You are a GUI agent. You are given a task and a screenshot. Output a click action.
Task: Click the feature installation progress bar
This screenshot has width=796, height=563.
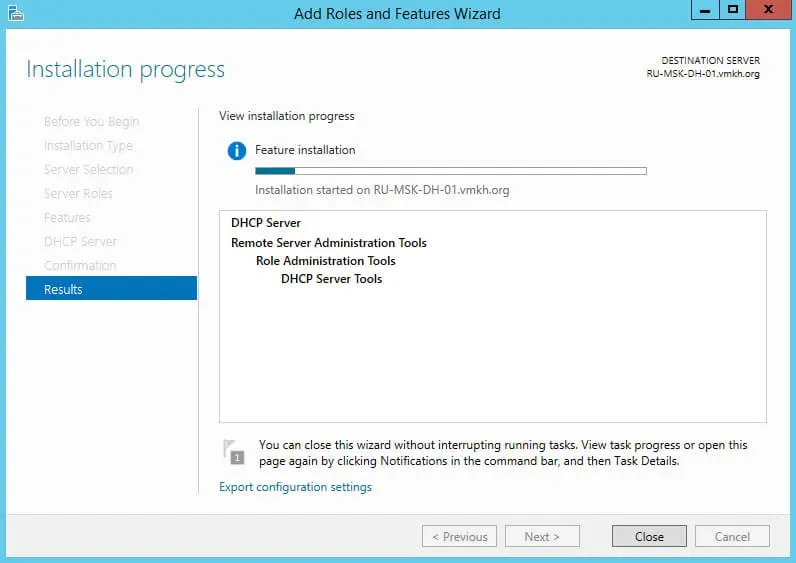pos(451,171)
